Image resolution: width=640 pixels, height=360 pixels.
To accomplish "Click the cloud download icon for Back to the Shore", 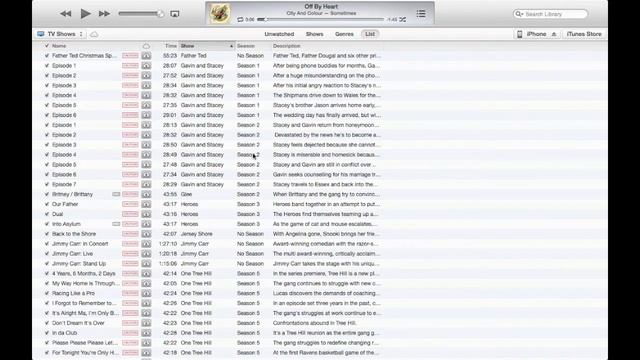I will pyautogui.click(x=146, y=234).
